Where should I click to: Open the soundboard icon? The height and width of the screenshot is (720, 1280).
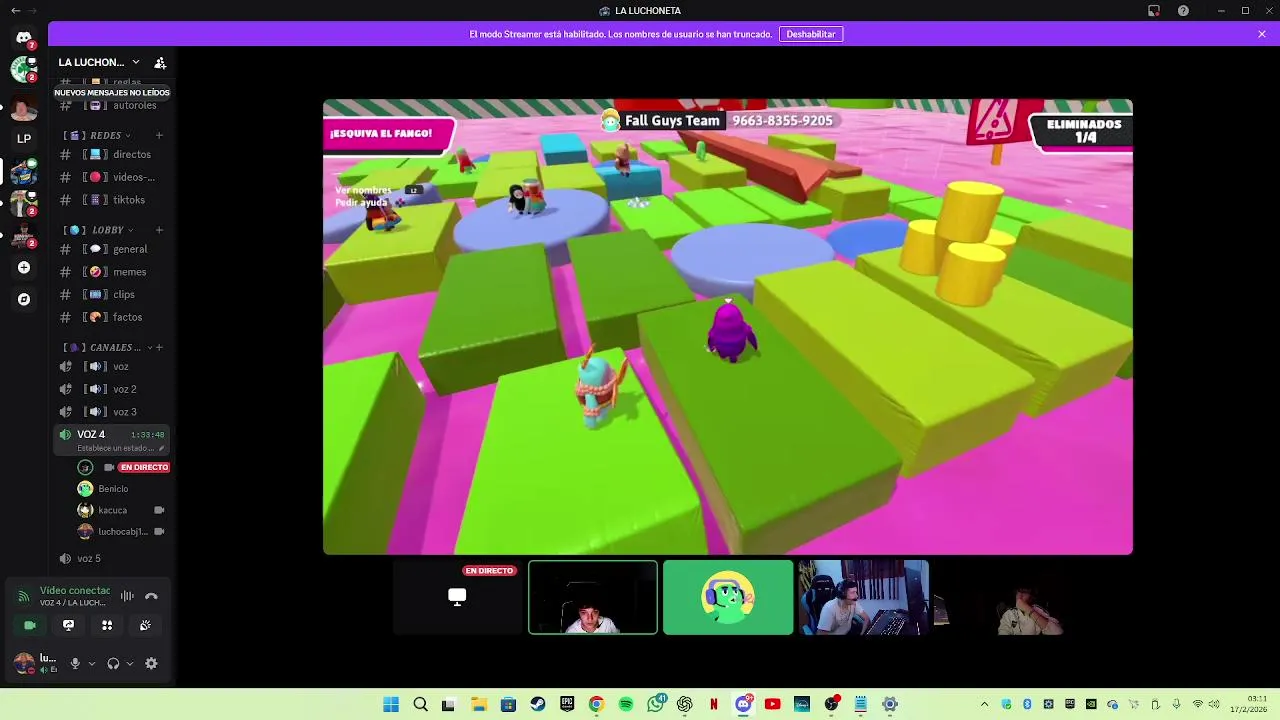click(145, 625)
